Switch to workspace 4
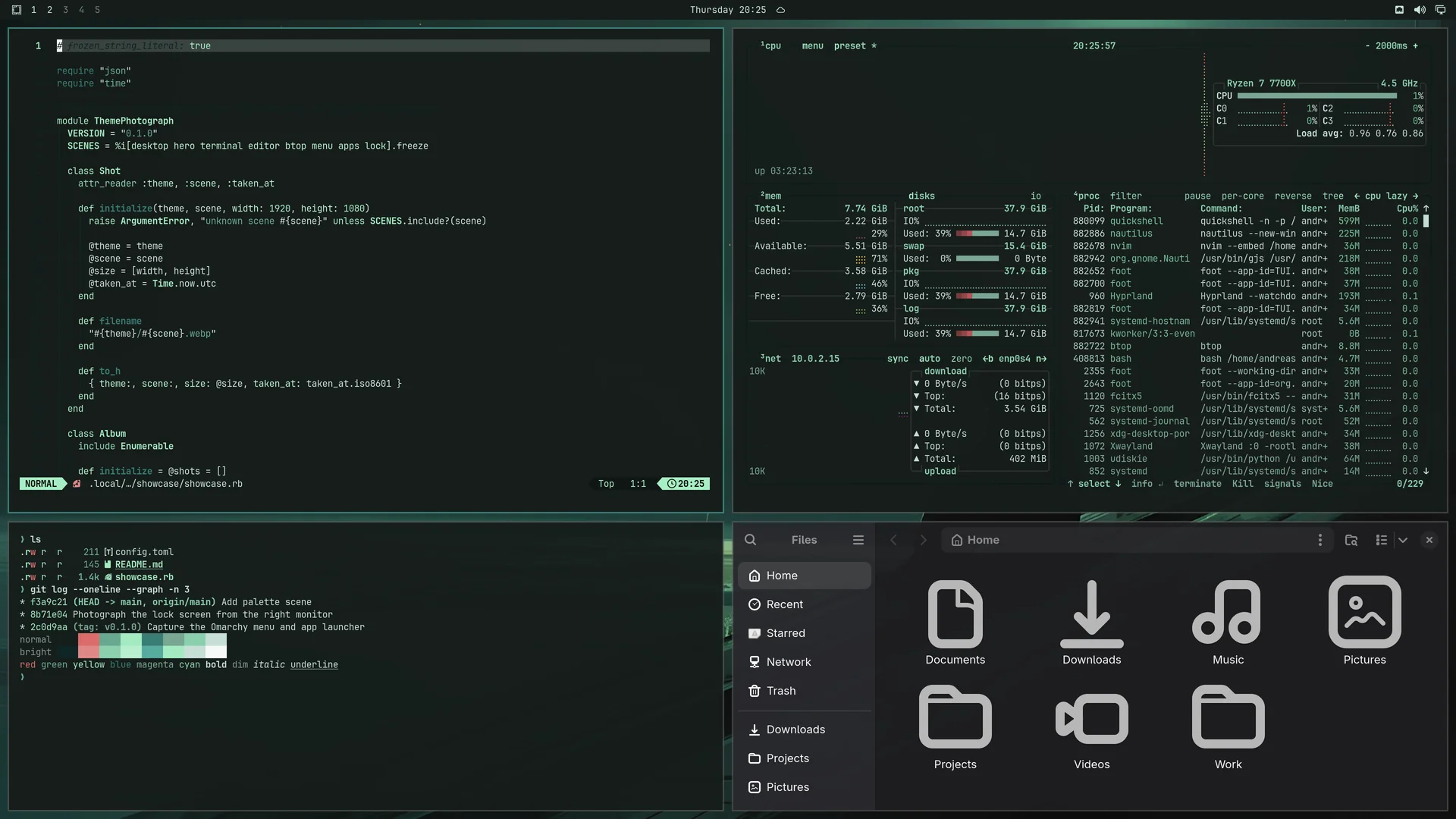1456x819 pixels. (x=81, y=10)
